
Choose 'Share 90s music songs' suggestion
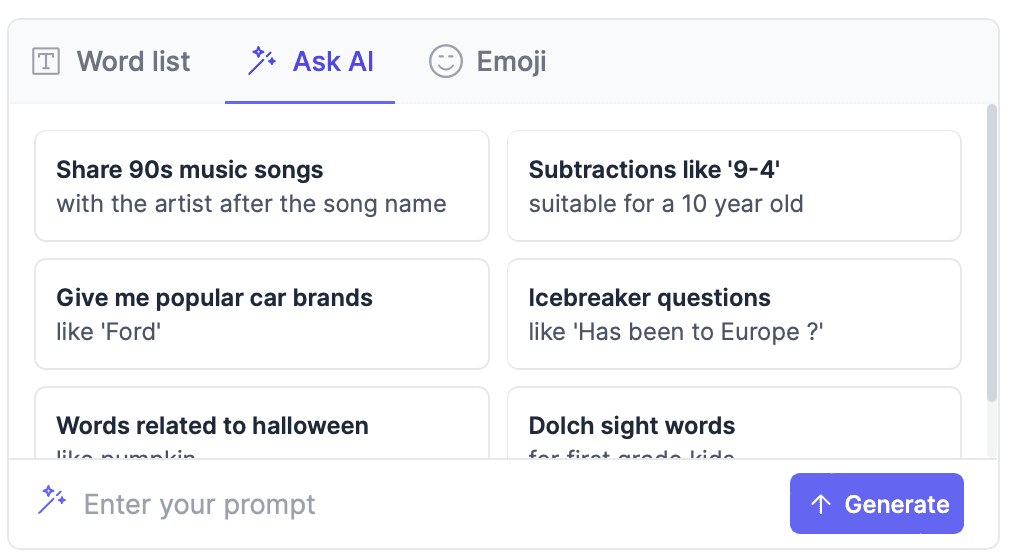tap(262, 186)
